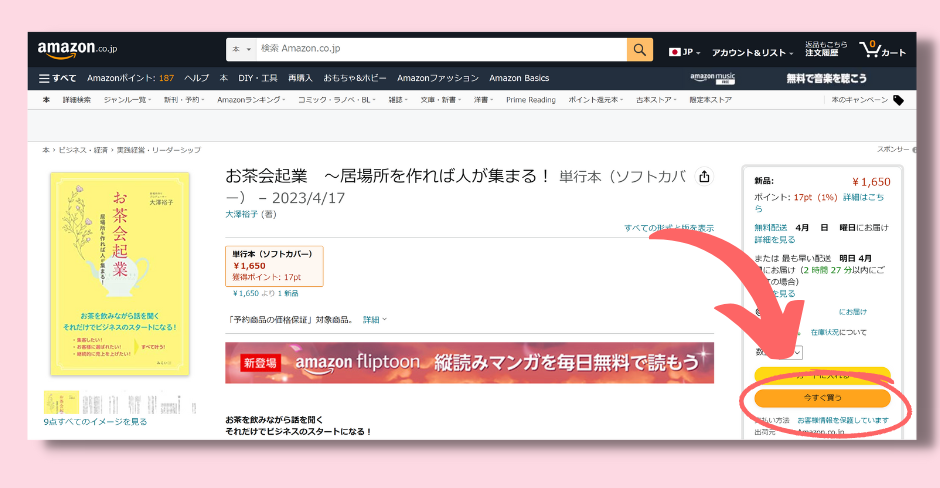940x488 pixels.
Task: Open Amazon Basics in navigation bar
Action: coord(519,78)
